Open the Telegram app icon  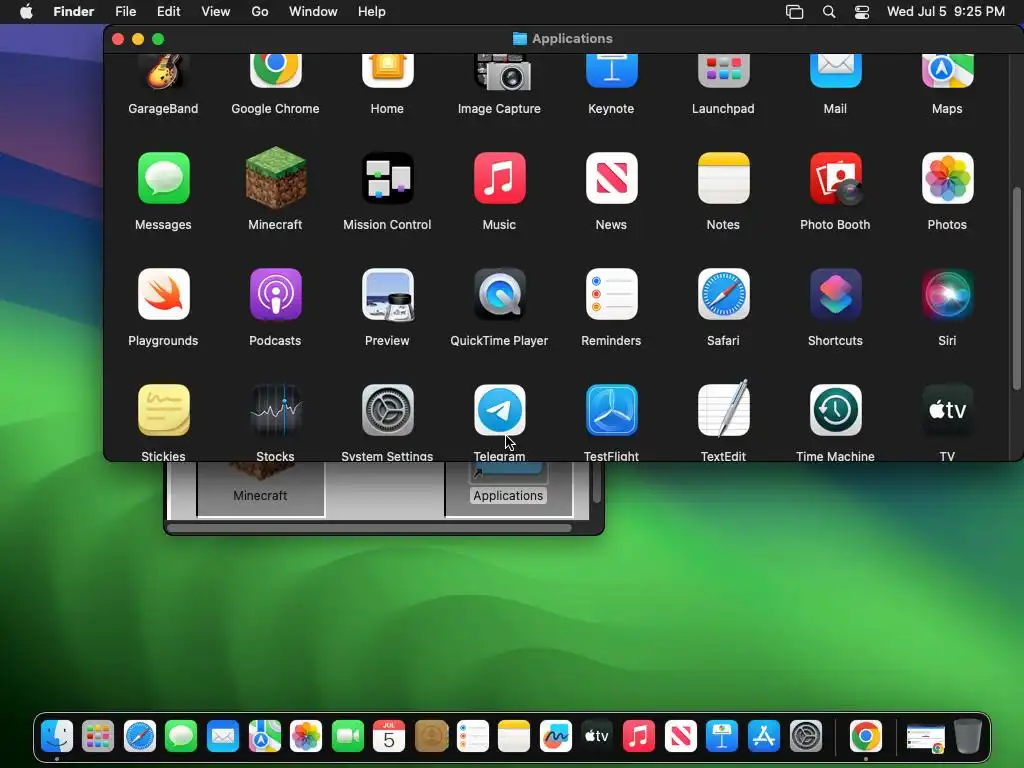pos(500,410)
